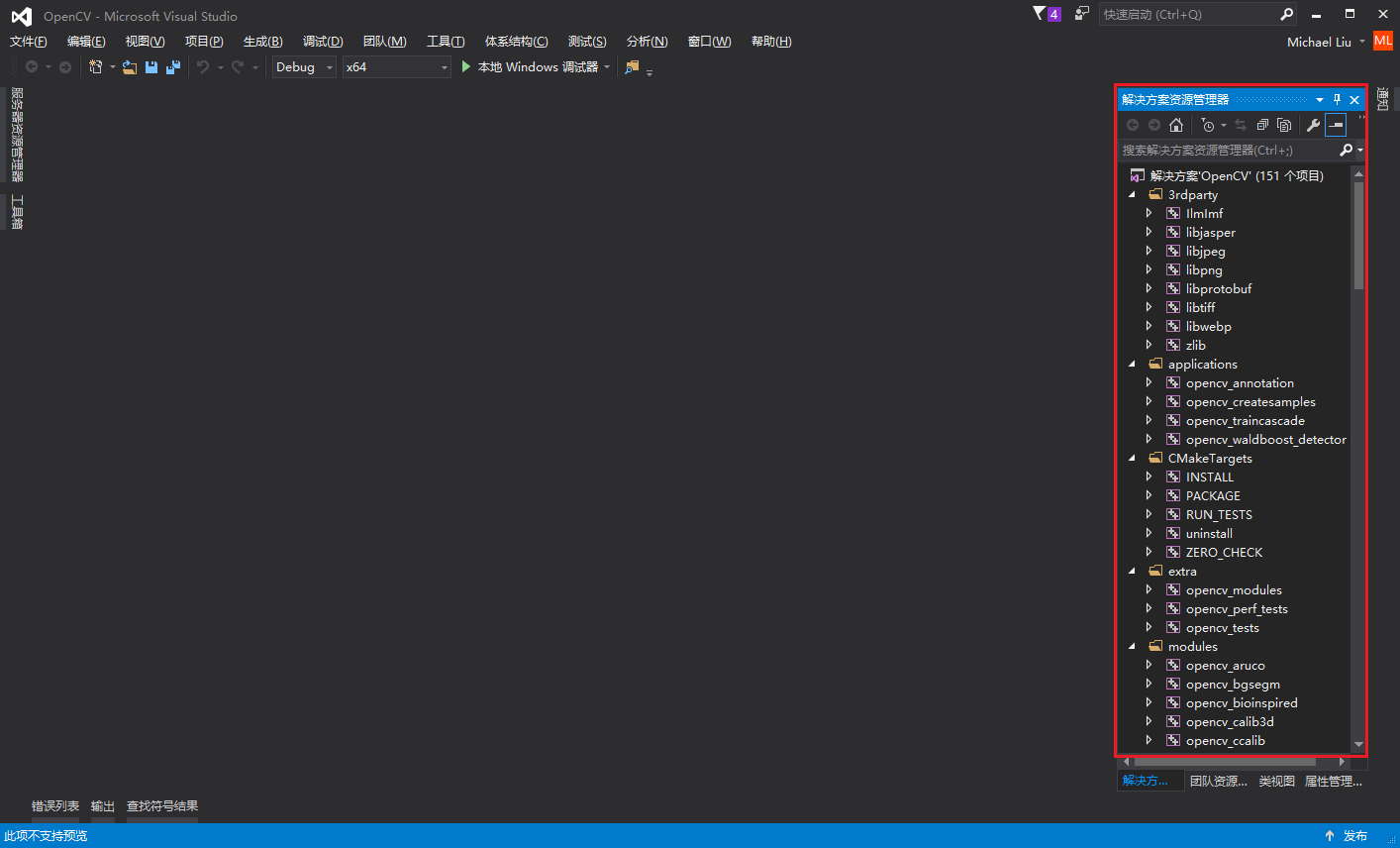The image size is (1400, 848).
Task: Click the publish up-arrow in status bar
Action: point(1330,836)
